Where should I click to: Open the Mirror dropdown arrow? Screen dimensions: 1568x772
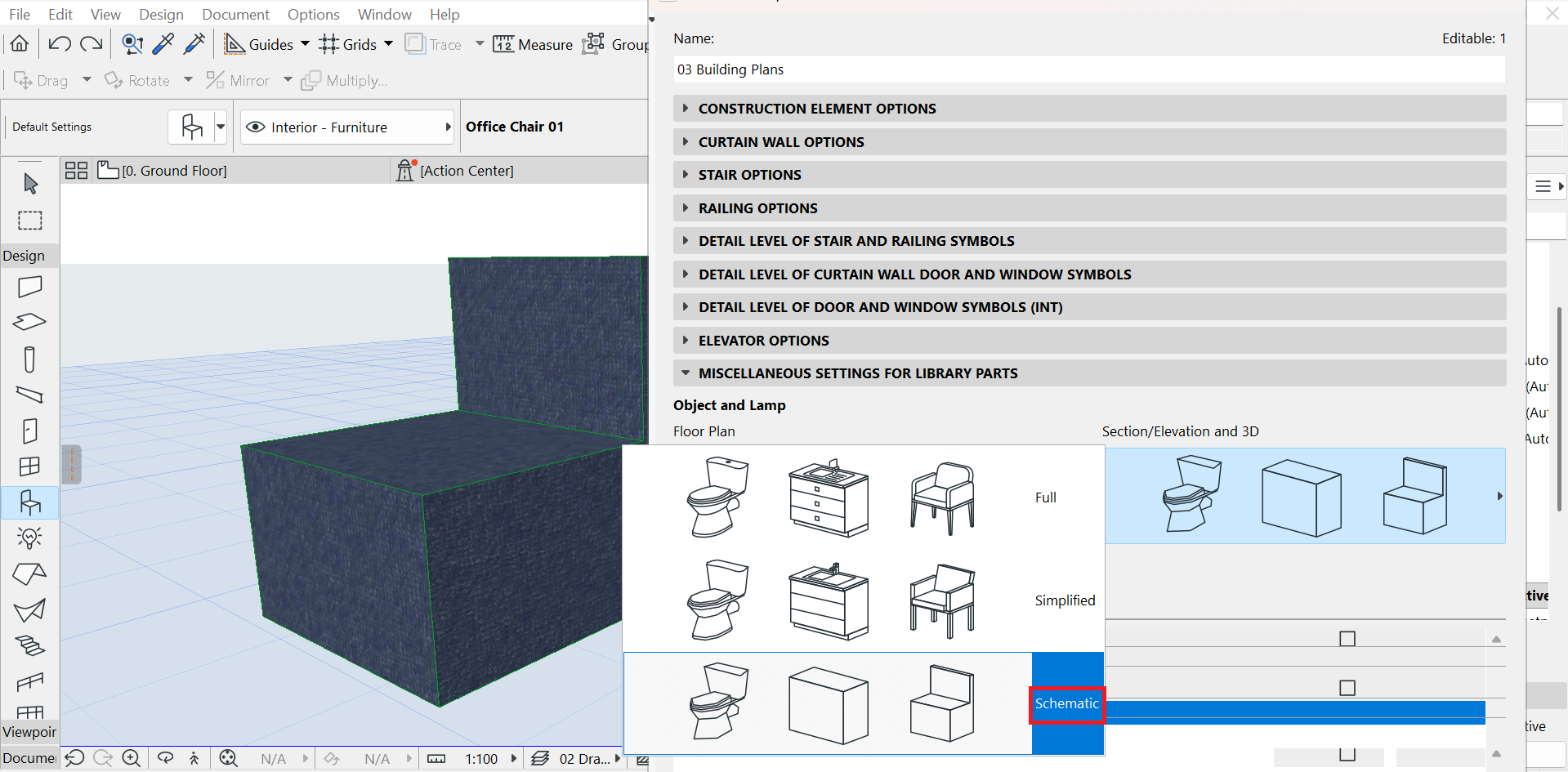288,80
